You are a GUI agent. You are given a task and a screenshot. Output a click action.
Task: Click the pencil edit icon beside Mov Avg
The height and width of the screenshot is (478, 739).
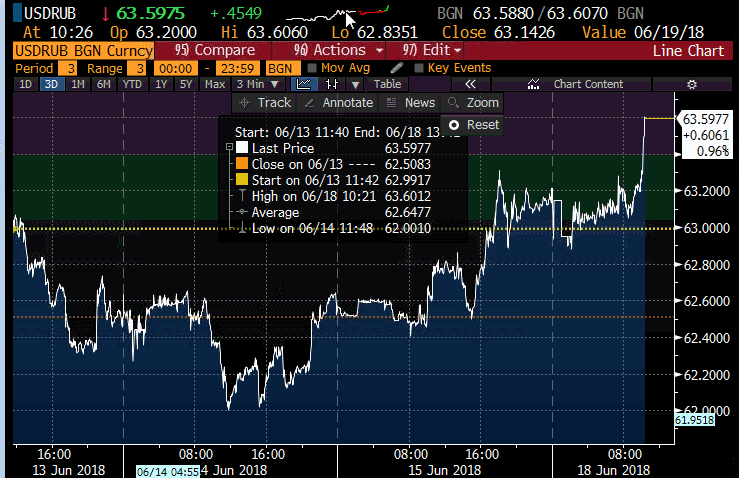397,68
